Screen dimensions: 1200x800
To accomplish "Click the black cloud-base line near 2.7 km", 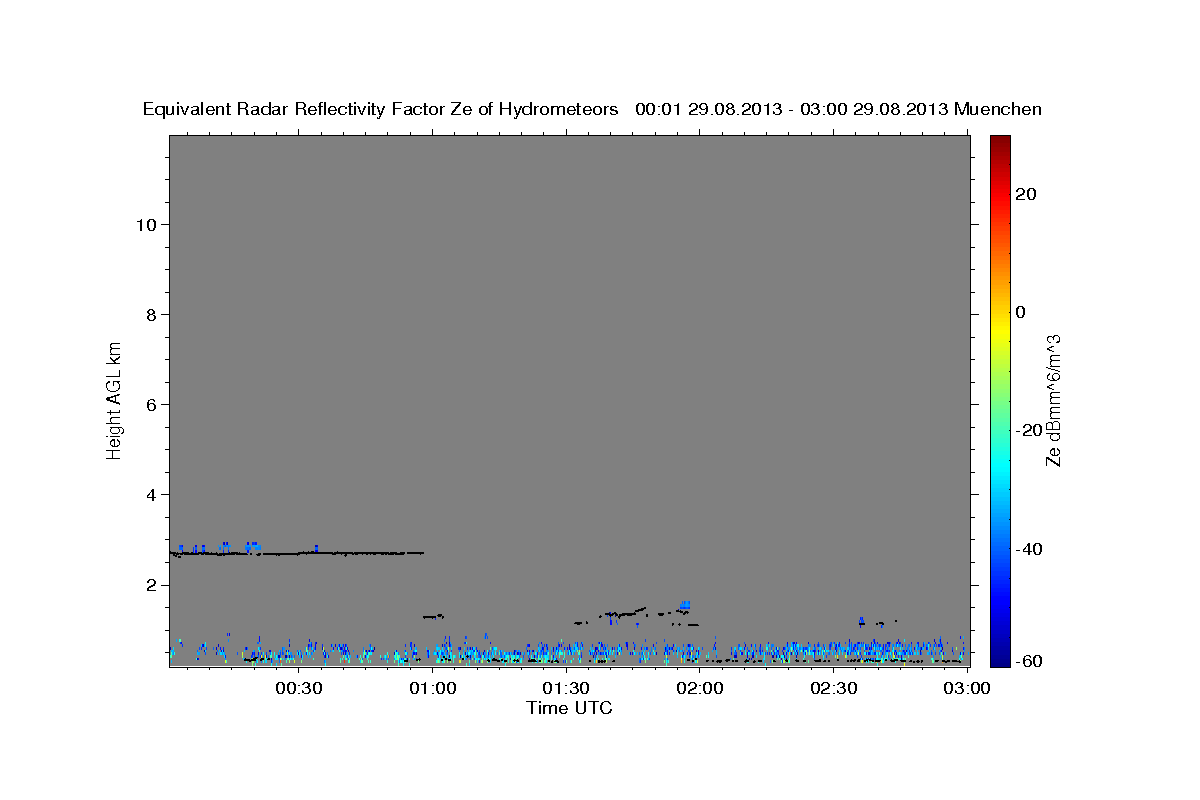I will [297, 553].
